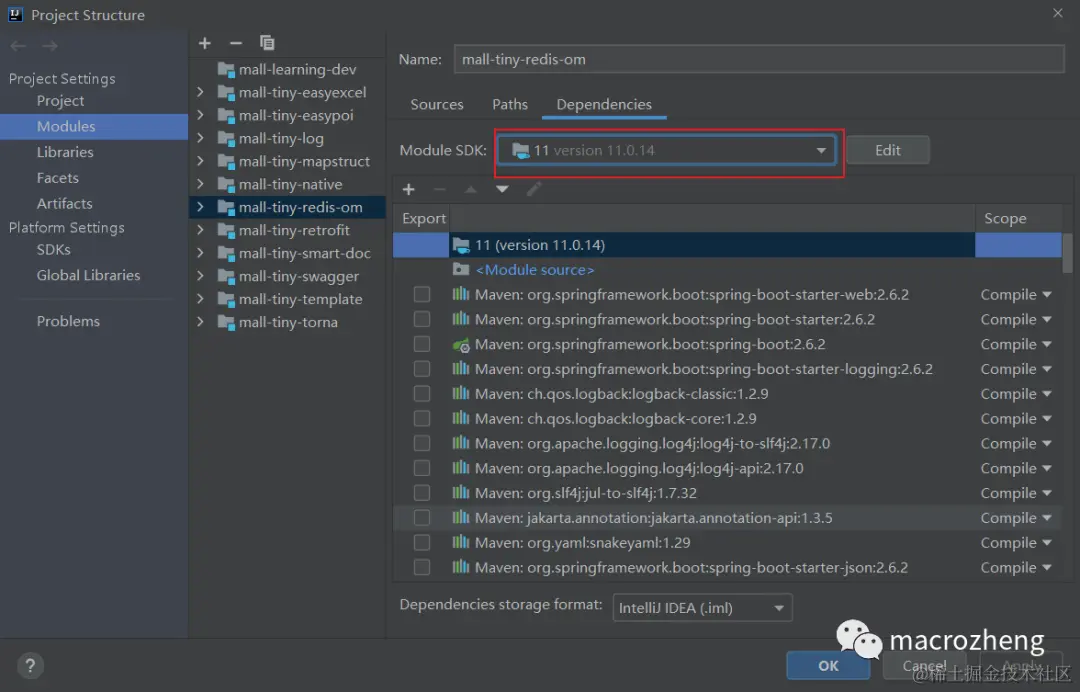Select spring-boot-starter-json:2.6.2 dependency row
The width and height of the screenshot is (1080, 692).
point(727,567)
